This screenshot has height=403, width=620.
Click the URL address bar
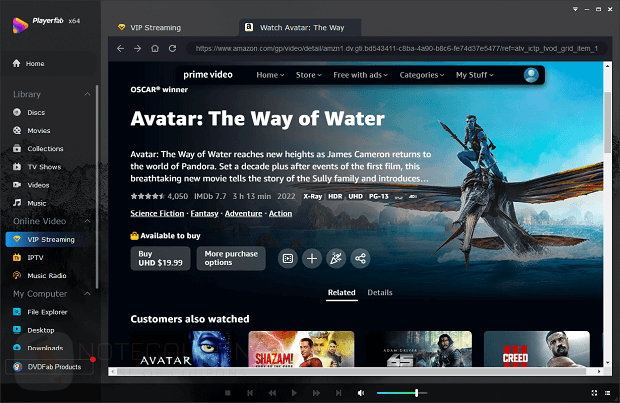[397, 48]
